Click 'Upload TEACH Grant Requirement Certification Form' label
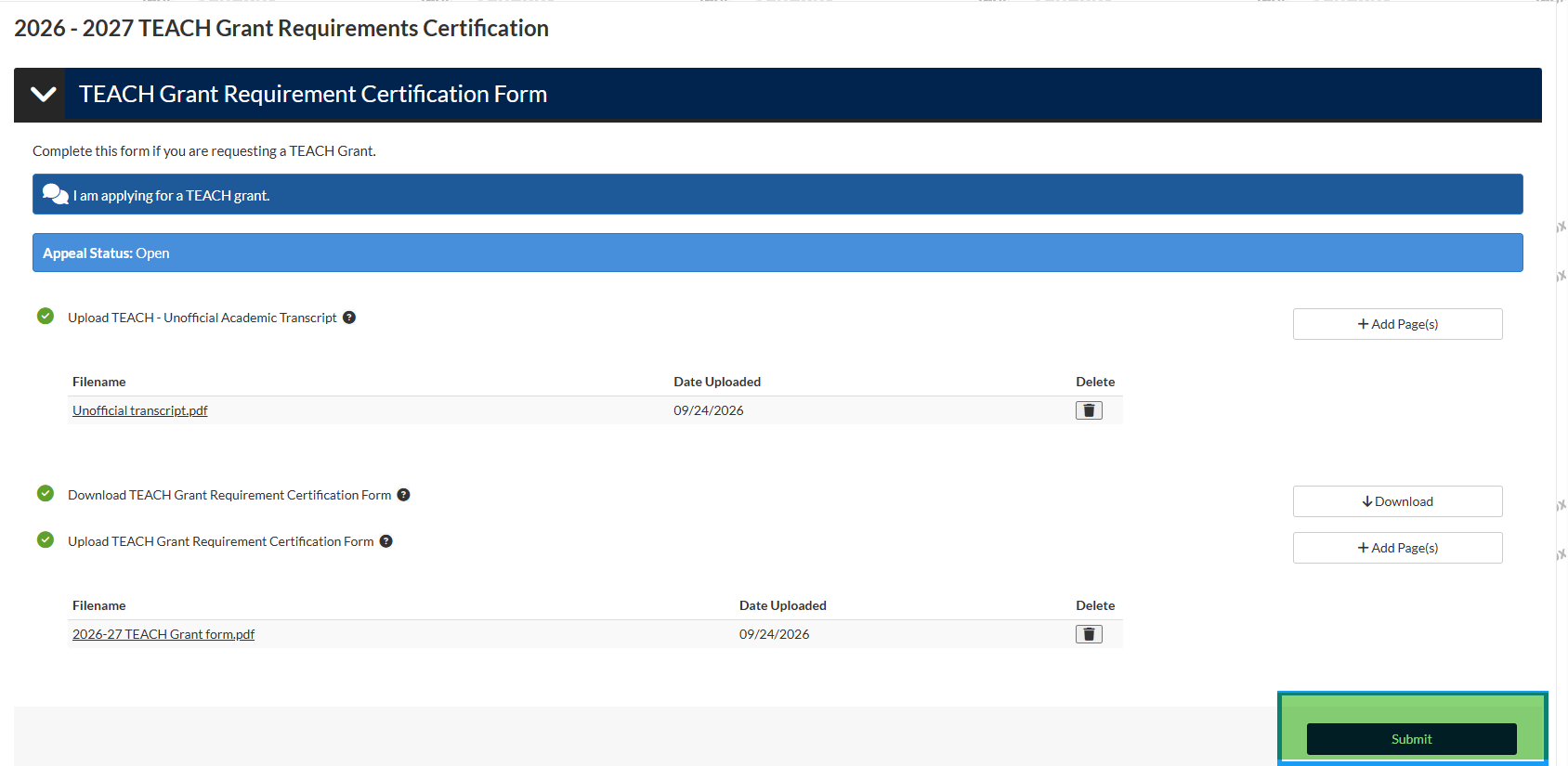 [221, 541]
